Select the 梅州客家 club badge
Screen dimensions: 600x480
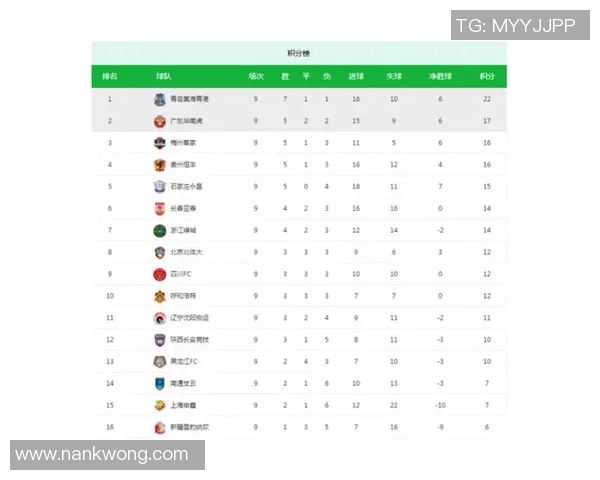(x=159, y=143)
